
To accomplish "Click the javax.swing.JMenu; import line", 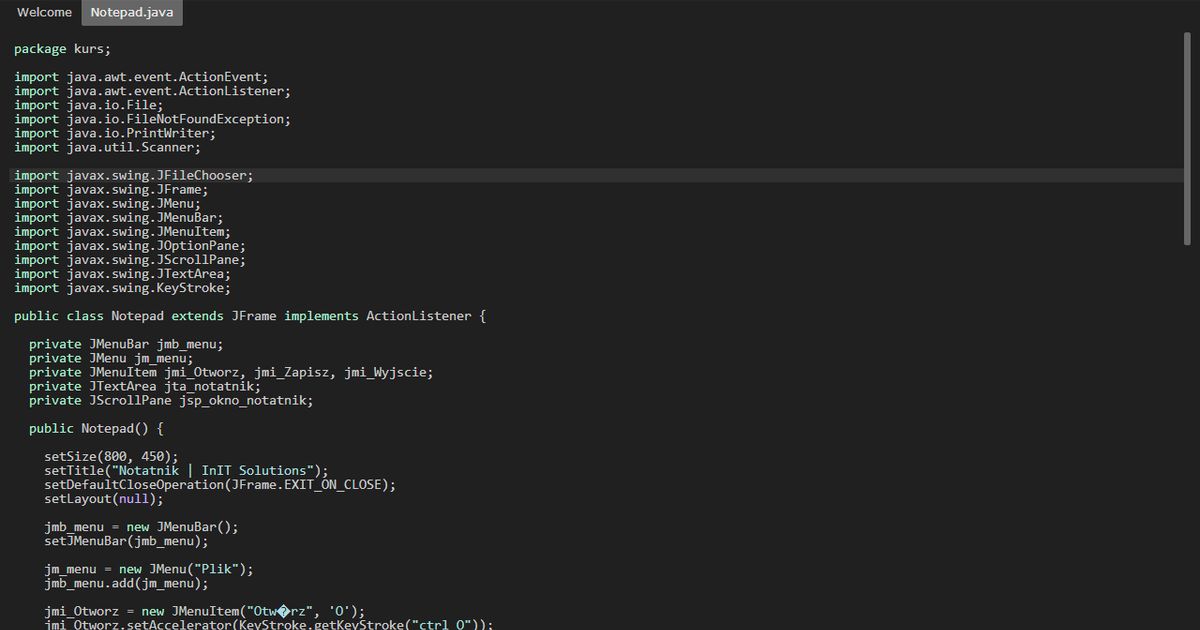I will (107, 203).
